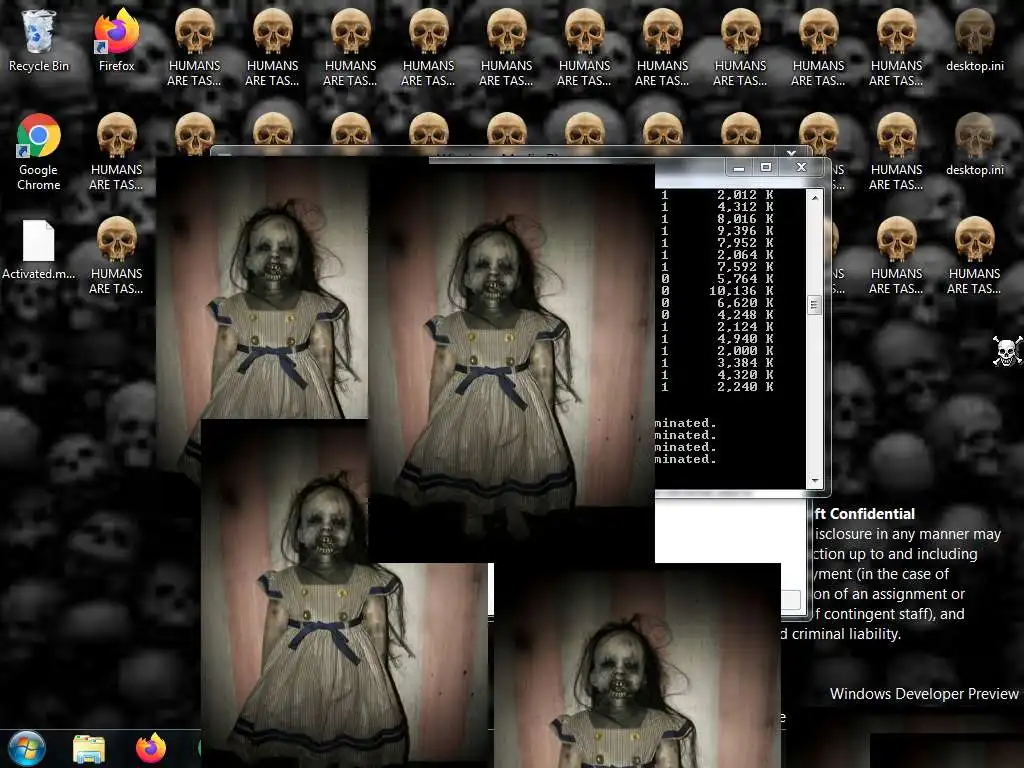Maximize the console window

765,167
